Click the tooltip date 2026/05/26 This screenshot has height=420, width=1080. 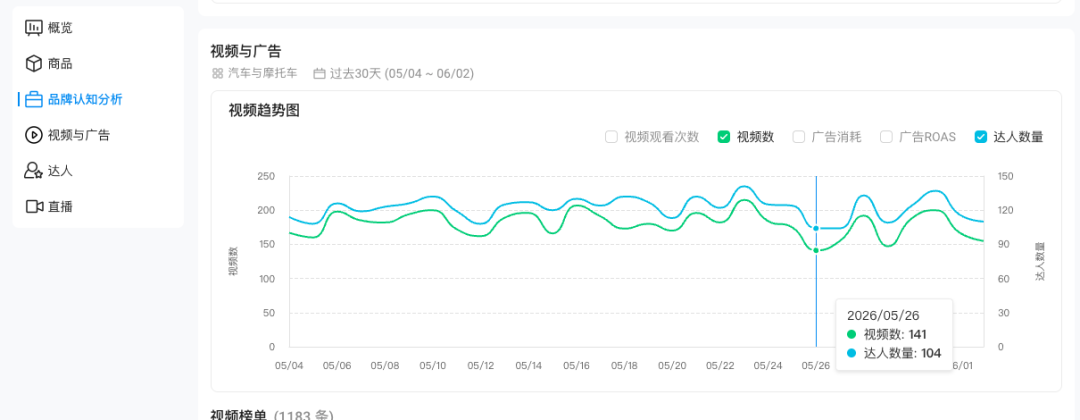click(x=883, y=316)
